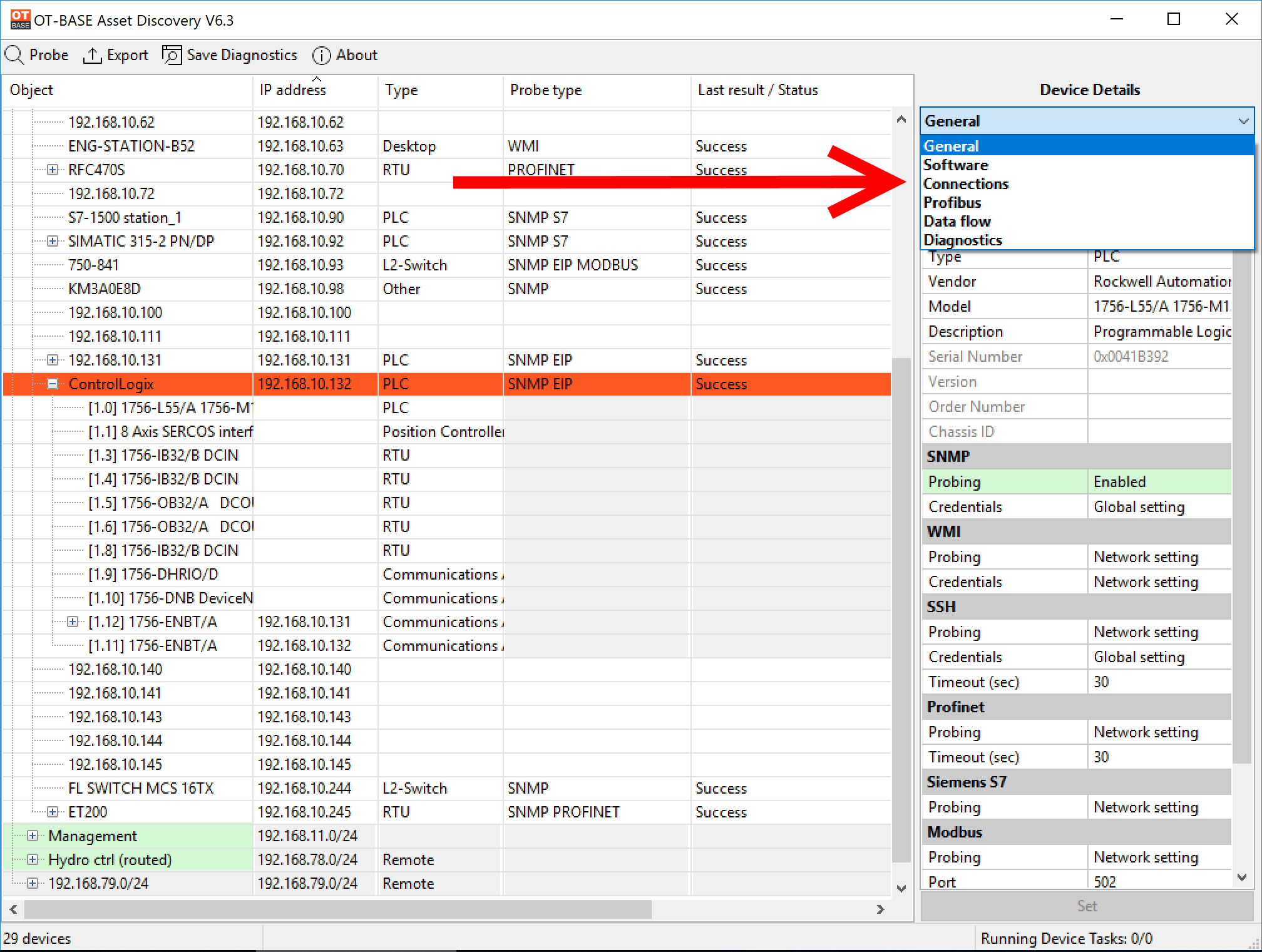Expand the Management network node

(33, 836)
